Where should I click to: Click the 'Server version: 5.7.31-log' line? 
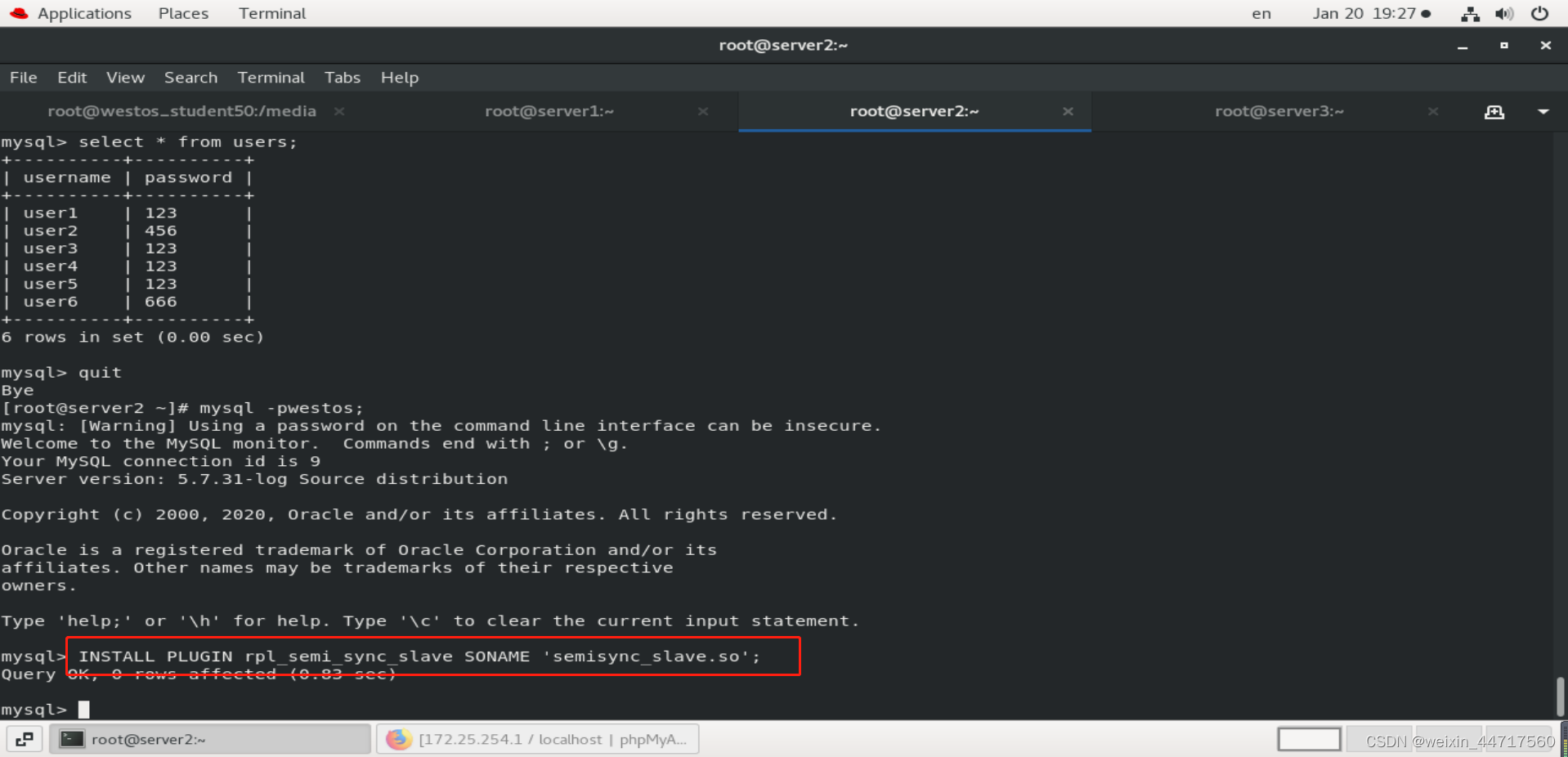tap(254, 479)
